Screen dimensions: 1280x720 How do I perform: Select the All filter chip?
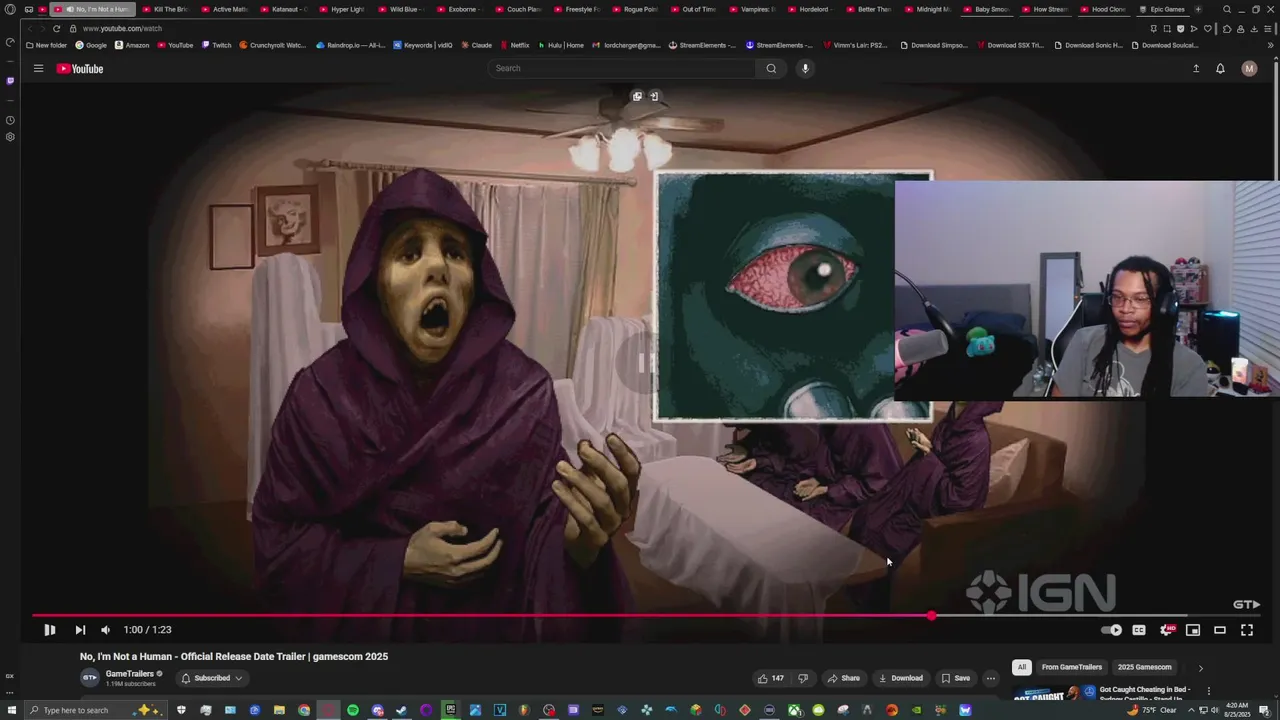pos(1021,667)
